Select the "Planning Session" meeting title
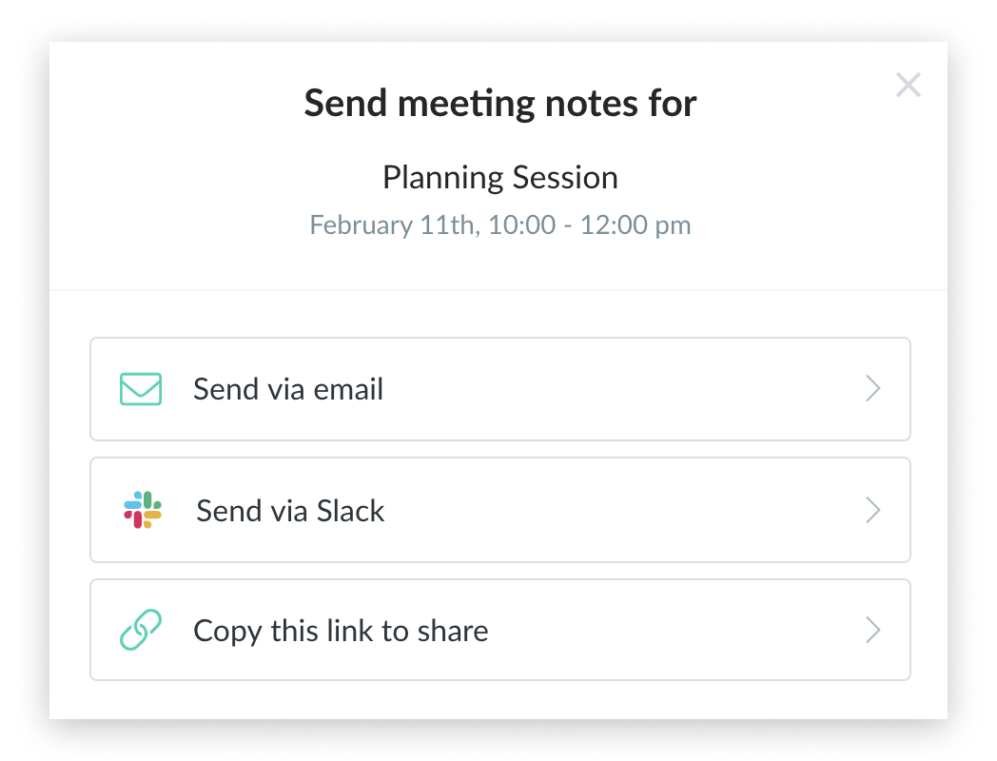Image resolution: width=997 pixels, height=761 pixels. coord(500,177)
